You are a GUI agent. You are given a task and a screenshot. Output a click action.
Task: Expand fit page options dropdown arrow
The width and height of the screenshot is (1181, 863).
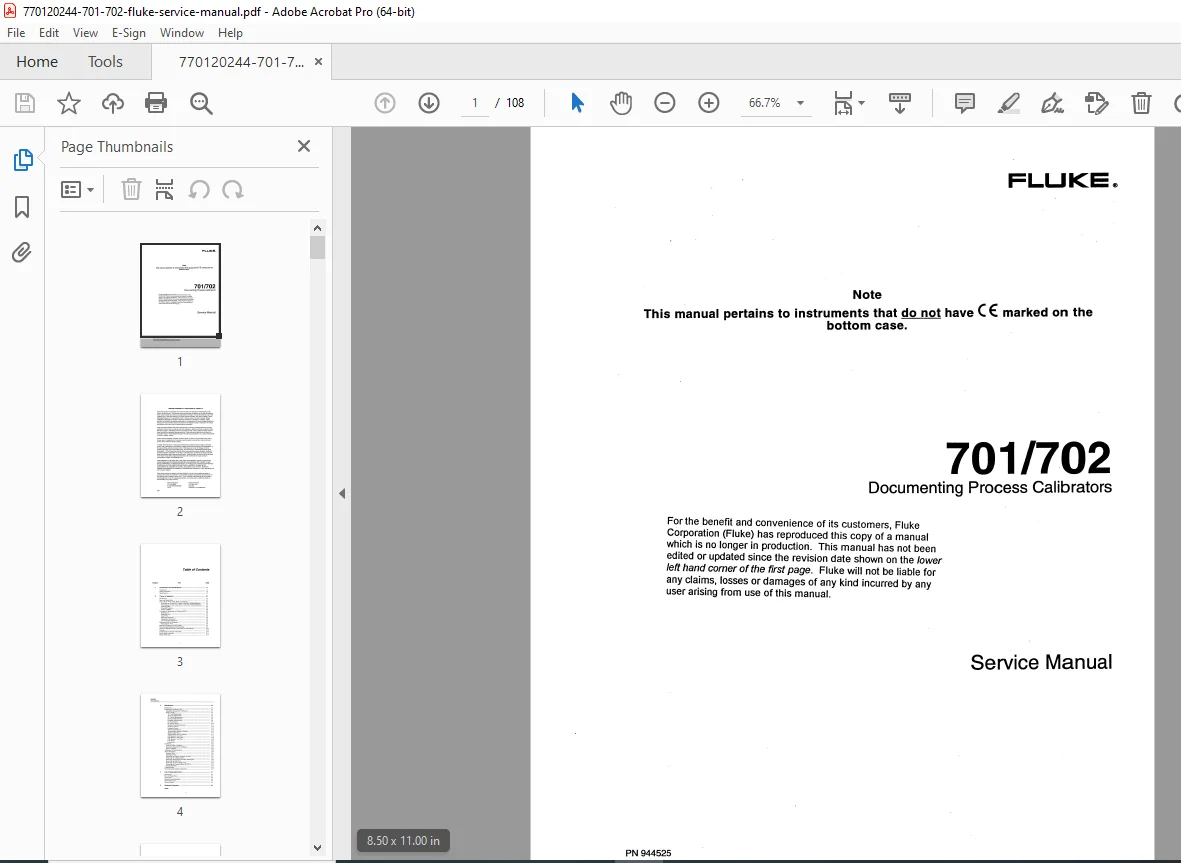click(862, 103)
